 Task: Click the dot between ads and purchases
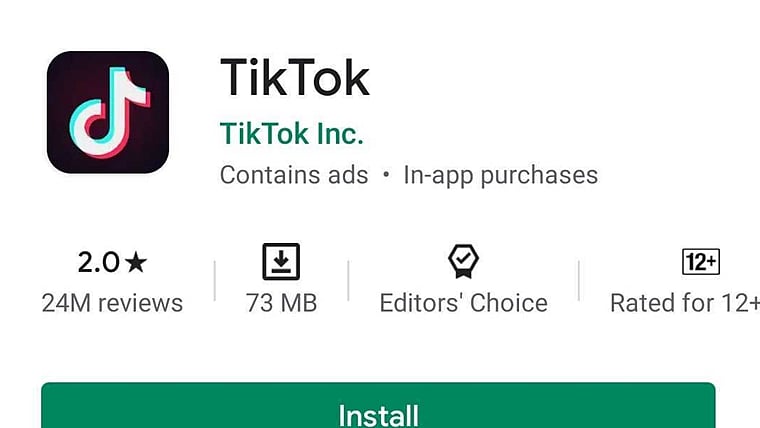[386, 174]
